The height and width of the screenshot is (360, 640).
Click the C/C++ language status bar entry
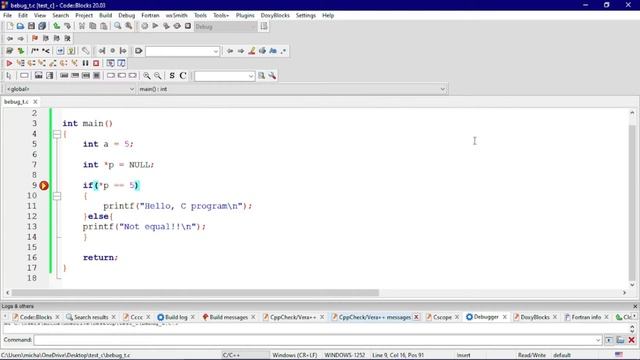(231, 355)
